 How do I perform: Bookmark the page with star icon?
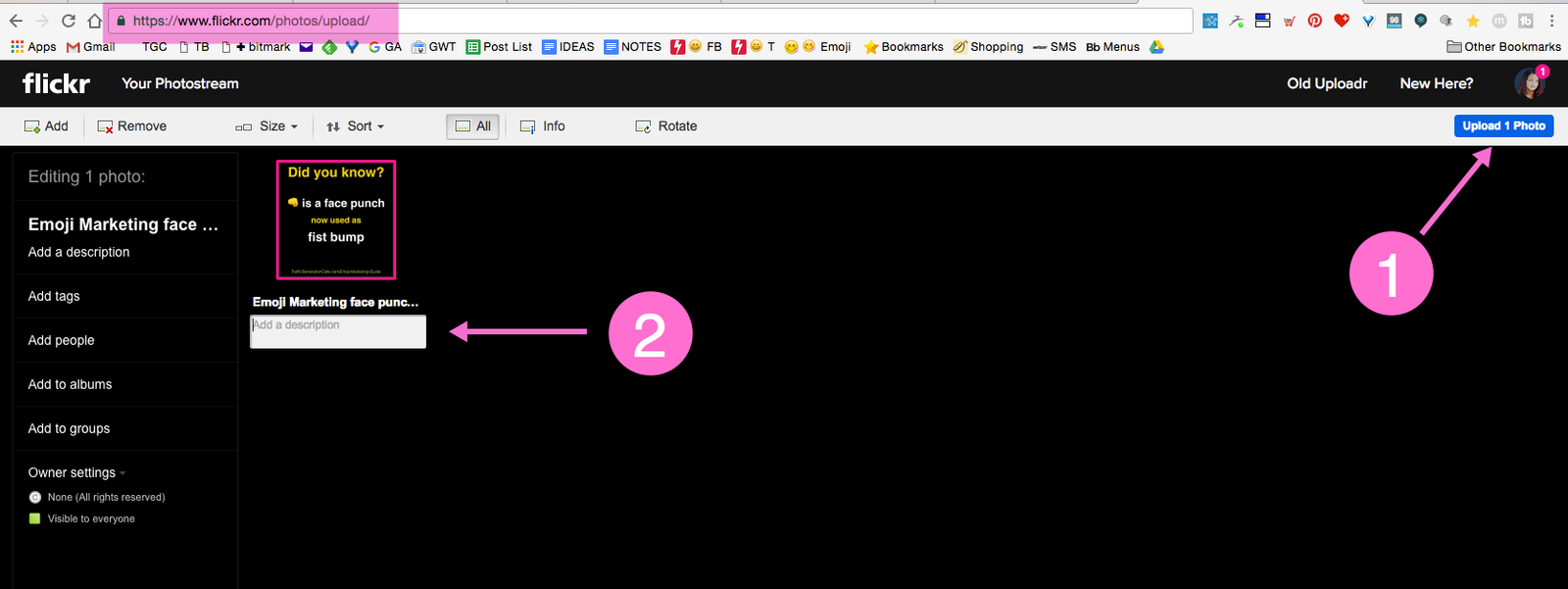coord(1472,21)
